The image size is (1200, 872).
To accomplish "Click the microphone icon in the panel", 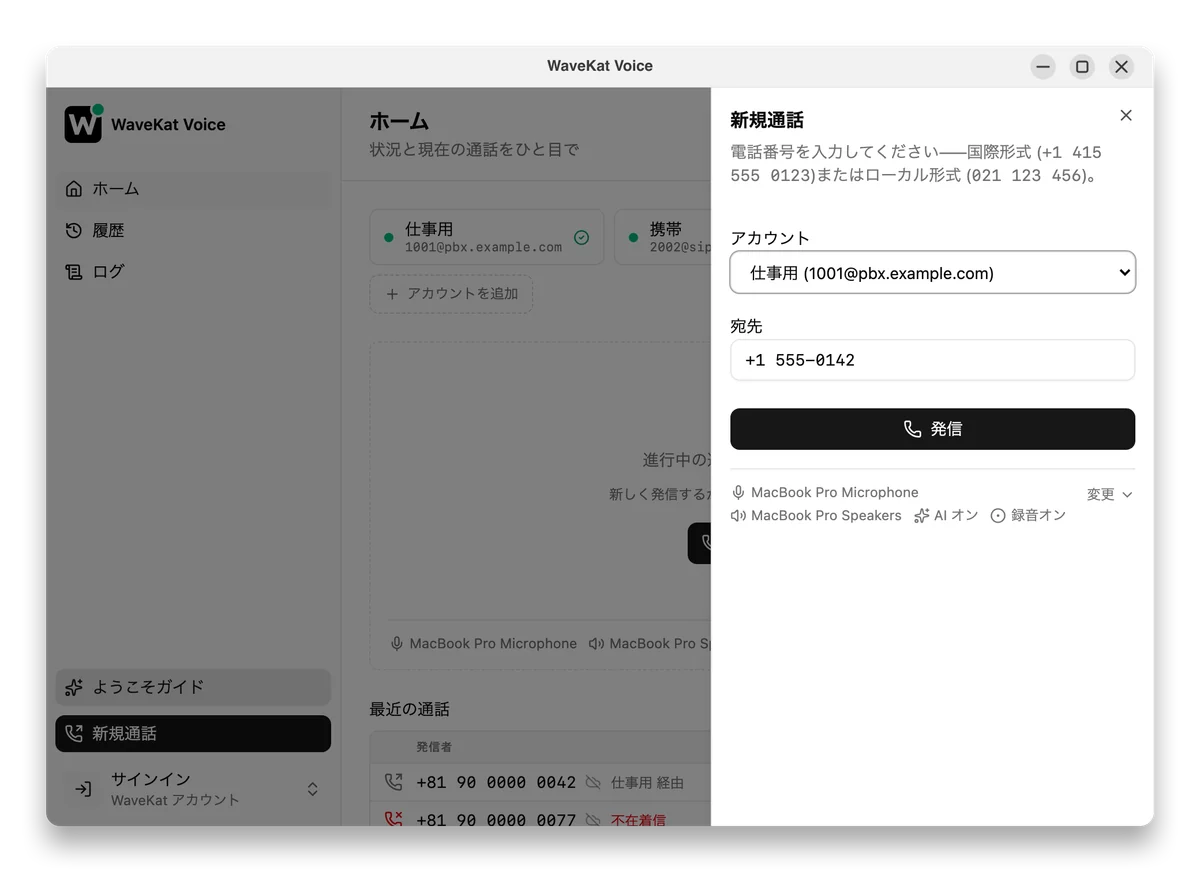I will click(x=739, y=492).
